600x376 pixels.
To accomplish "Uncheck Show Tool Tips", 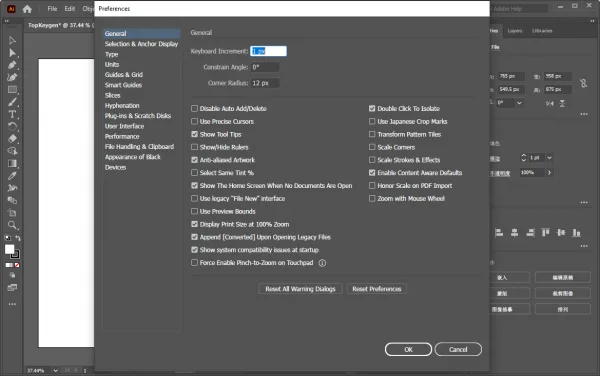I will click(x=194, y=134).
